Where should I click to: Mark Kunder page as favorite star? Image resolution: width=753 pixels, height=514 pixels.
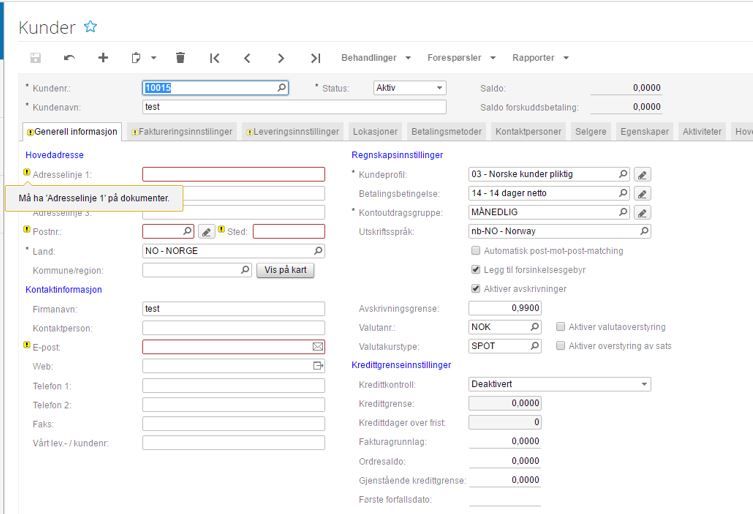coord(90,26)
